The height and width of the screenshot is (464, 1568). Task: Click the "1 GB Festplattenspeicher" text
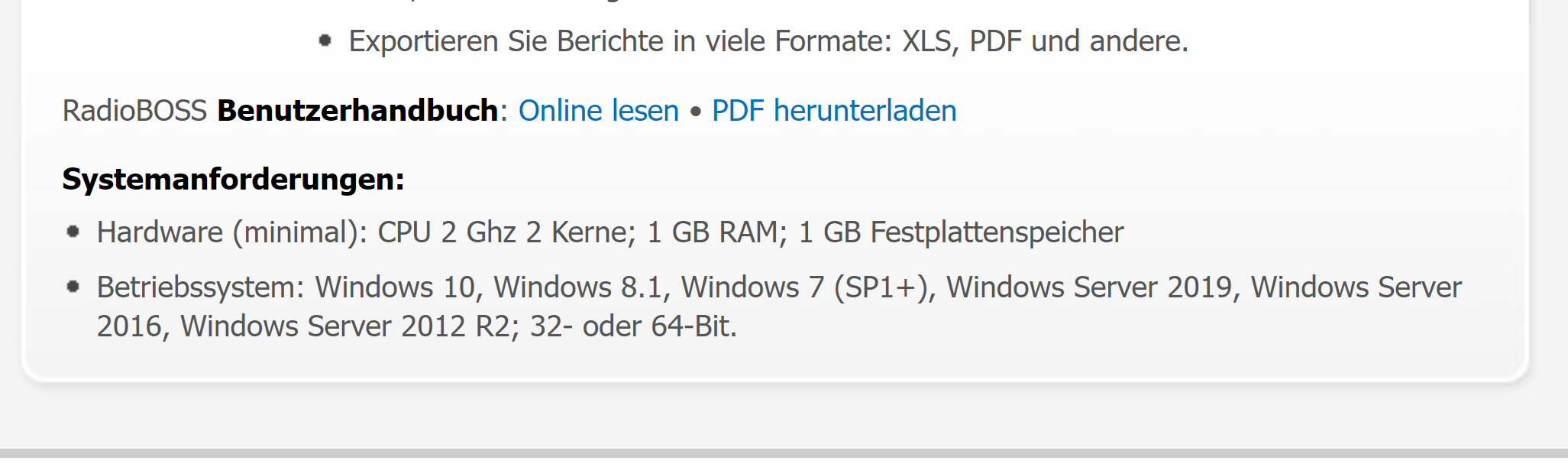tap(961, 232)
